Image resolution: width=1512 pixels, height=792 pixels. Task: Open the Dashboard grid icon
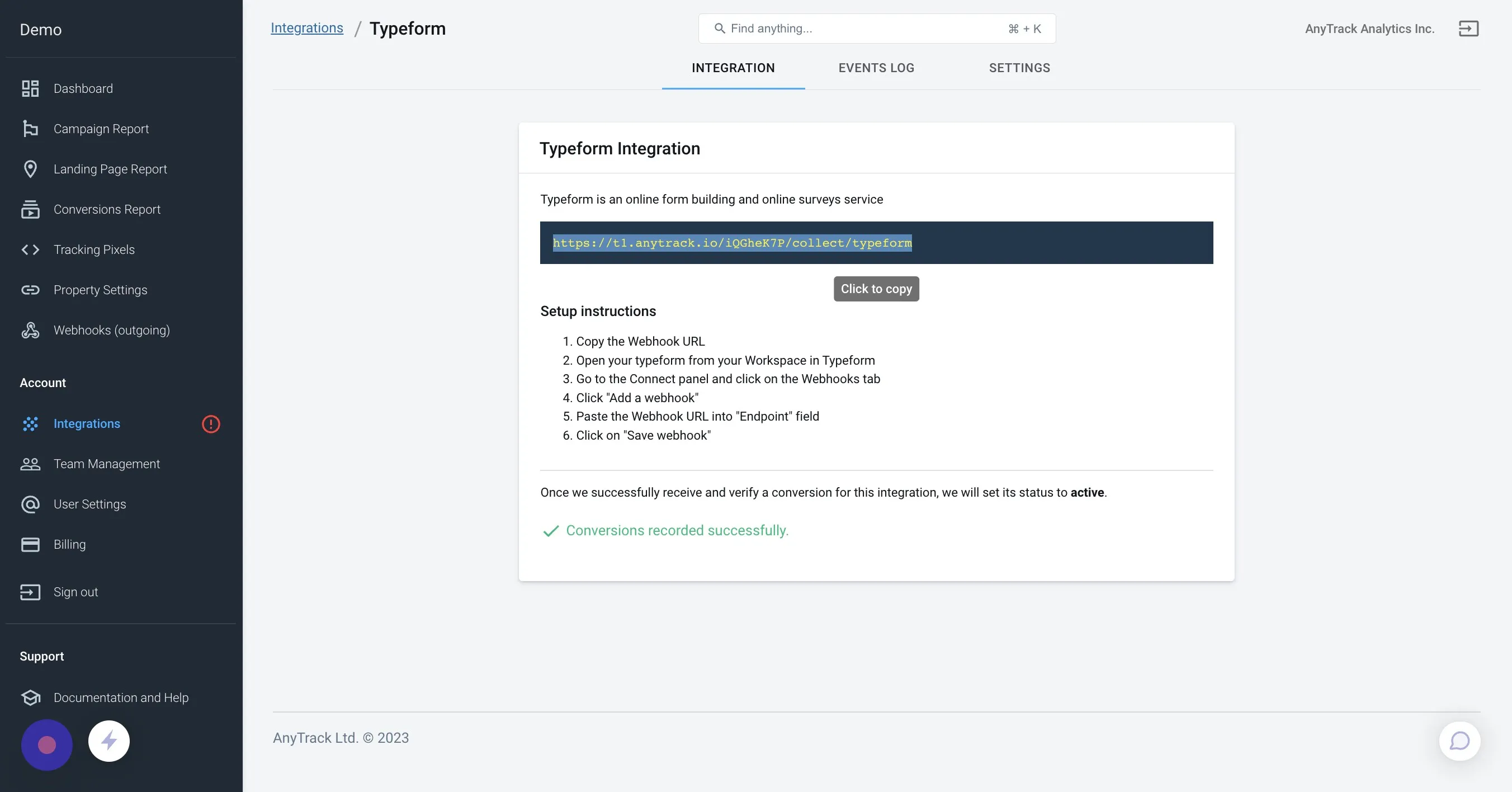click(x=30, y=88)
